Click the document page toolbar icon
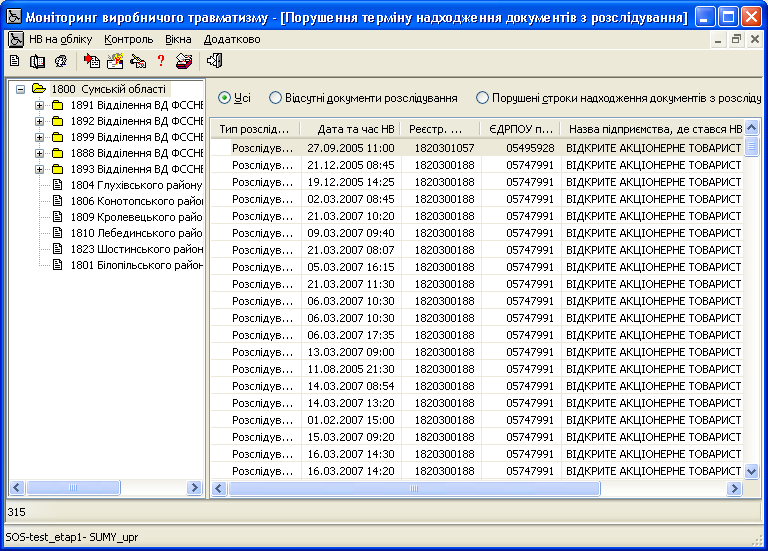Image resolution: width=768 pixels, height=551 pixels. click(15, 61)
